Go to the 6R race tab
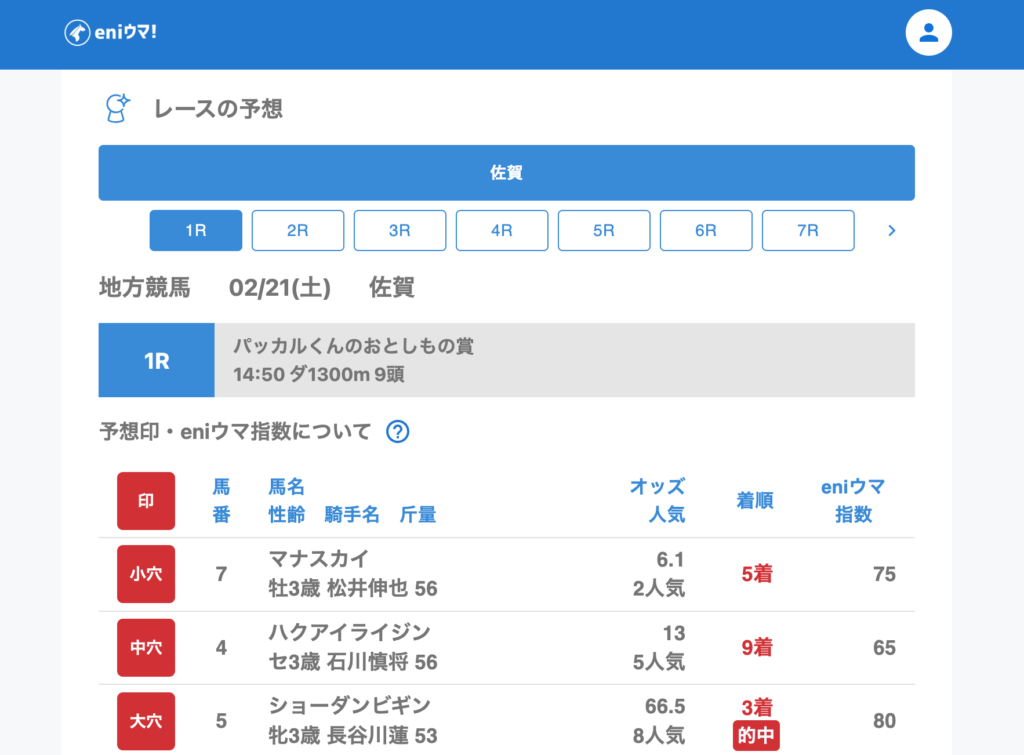Viewport: 1024px width, 755px height. (x=706, y=230)
